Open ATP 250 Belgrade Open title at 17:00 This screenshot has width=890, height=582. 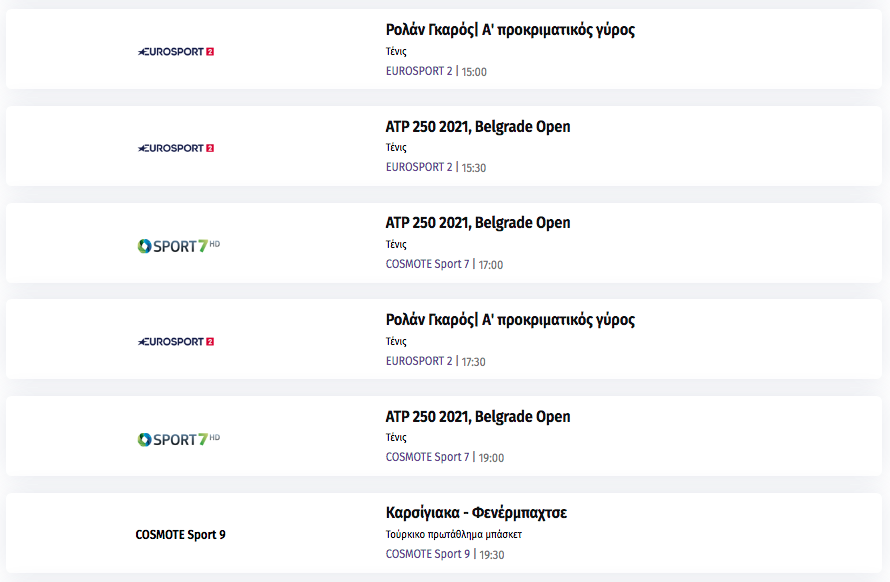tap(478, 223)
